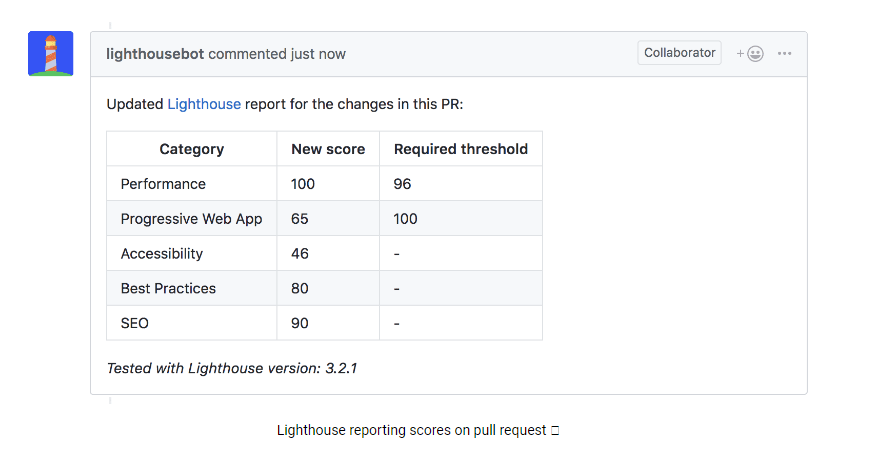The width and height of the screenshot is (871, 455).
Task: Select the Performance row label
Action: point(163,184)
